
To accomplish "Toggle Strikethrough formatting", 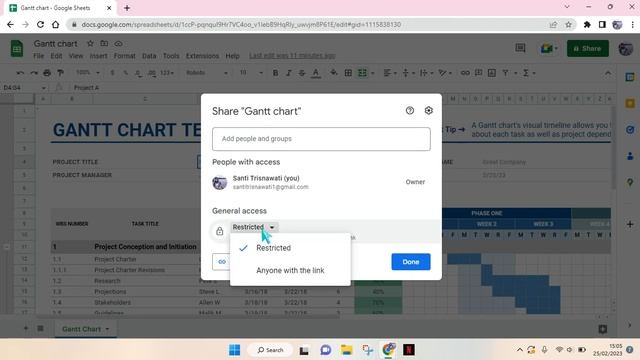I will tap(302, 73).
